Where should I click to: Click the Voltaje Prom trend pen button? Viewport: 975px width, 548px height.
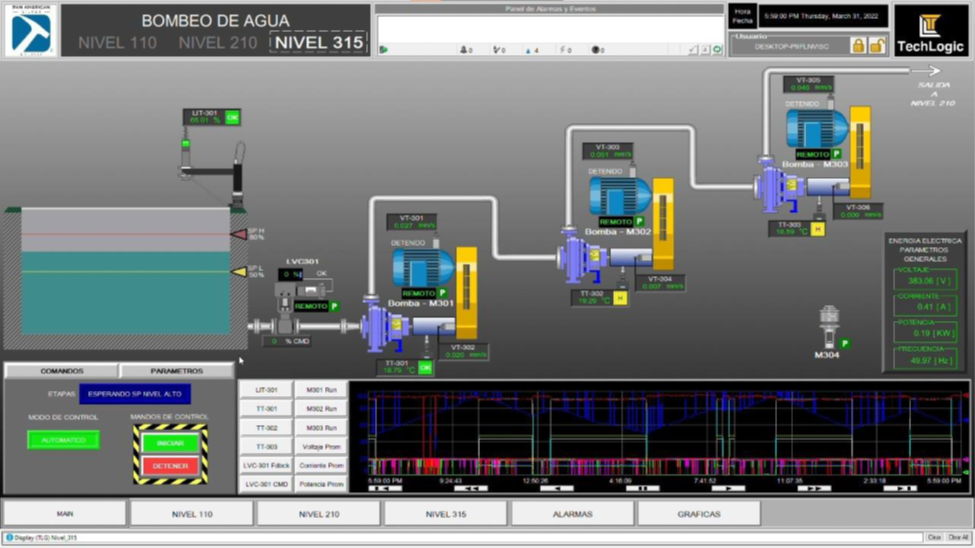pyautogui.click(x=321, y=447)
